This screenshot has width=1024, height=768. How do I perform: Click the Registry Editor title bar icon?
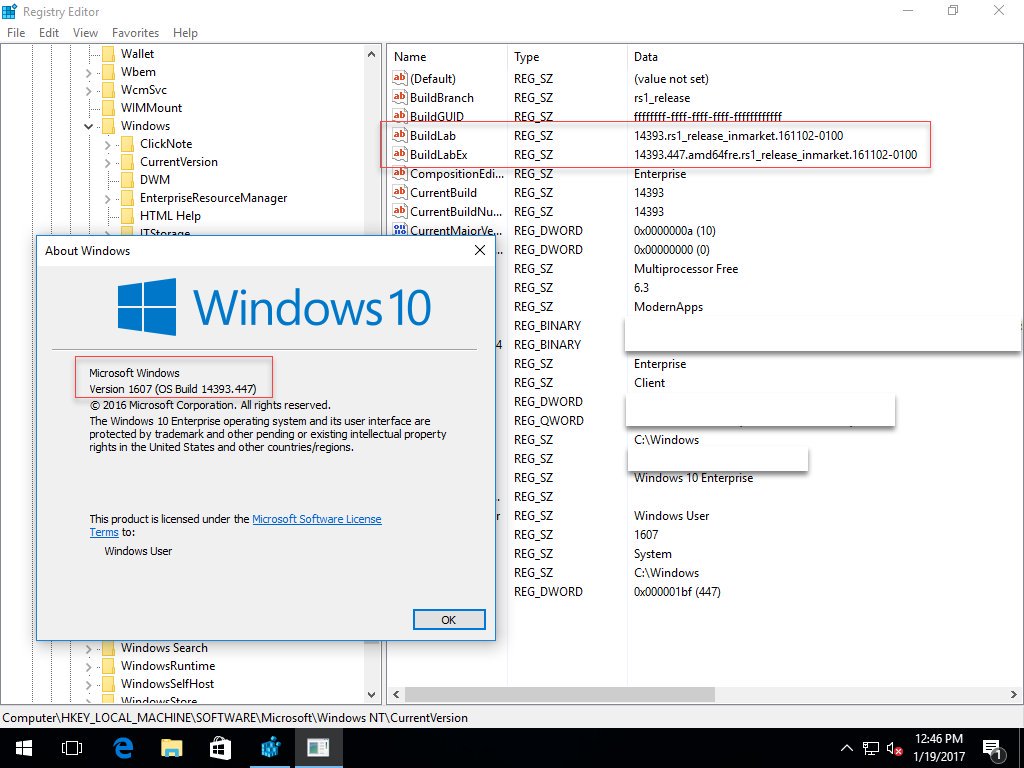[x=9, y=11]
